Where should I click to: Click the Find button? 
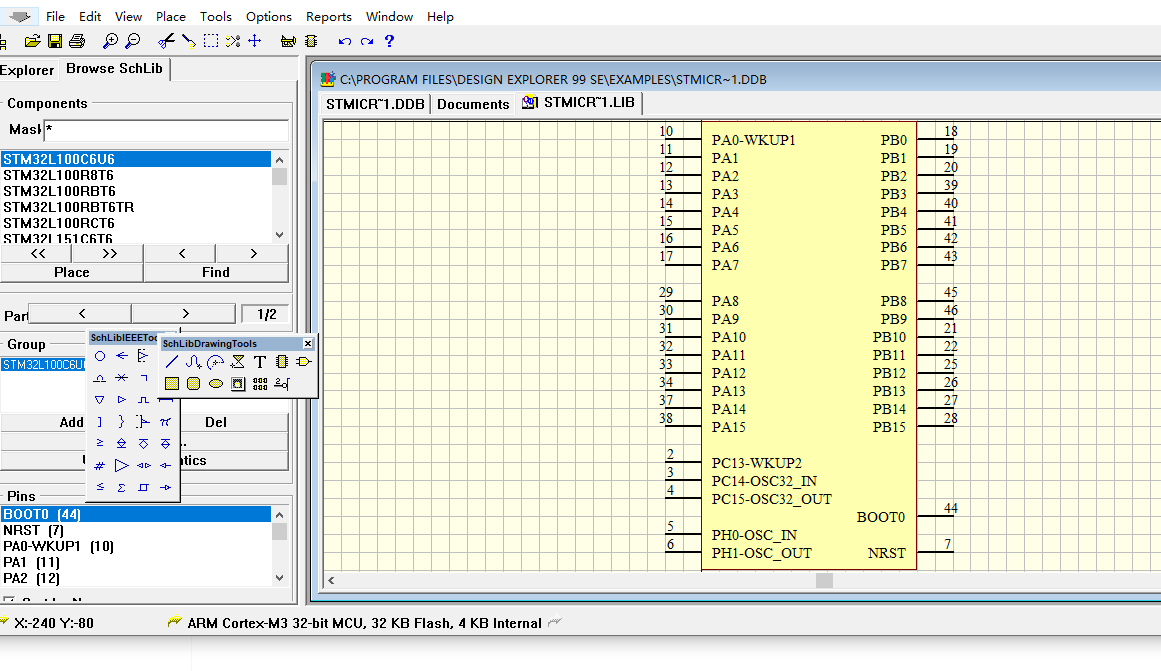(216, 273)
